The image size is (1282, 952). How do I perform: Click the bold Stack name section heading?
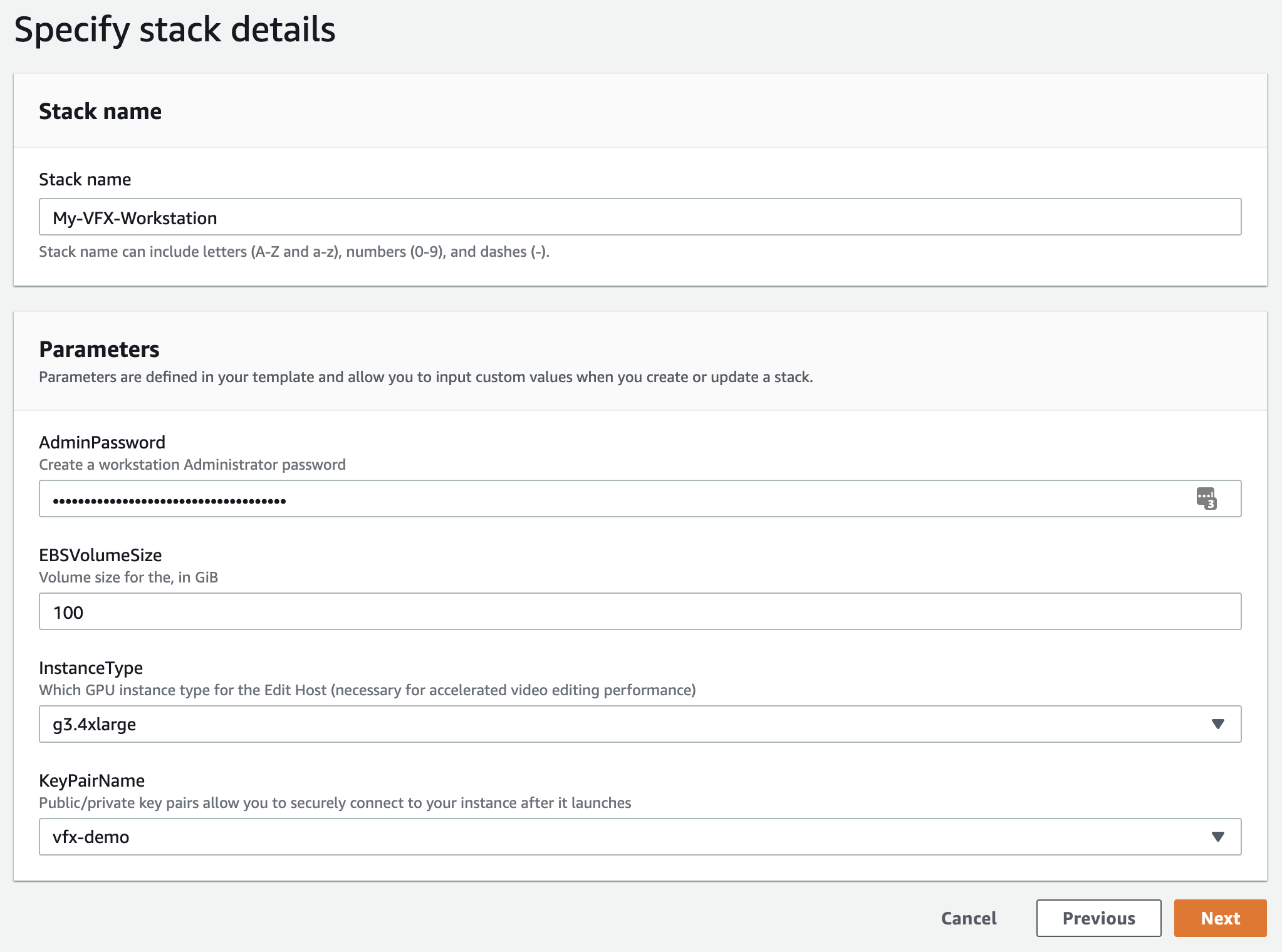(x=100, y=111)
